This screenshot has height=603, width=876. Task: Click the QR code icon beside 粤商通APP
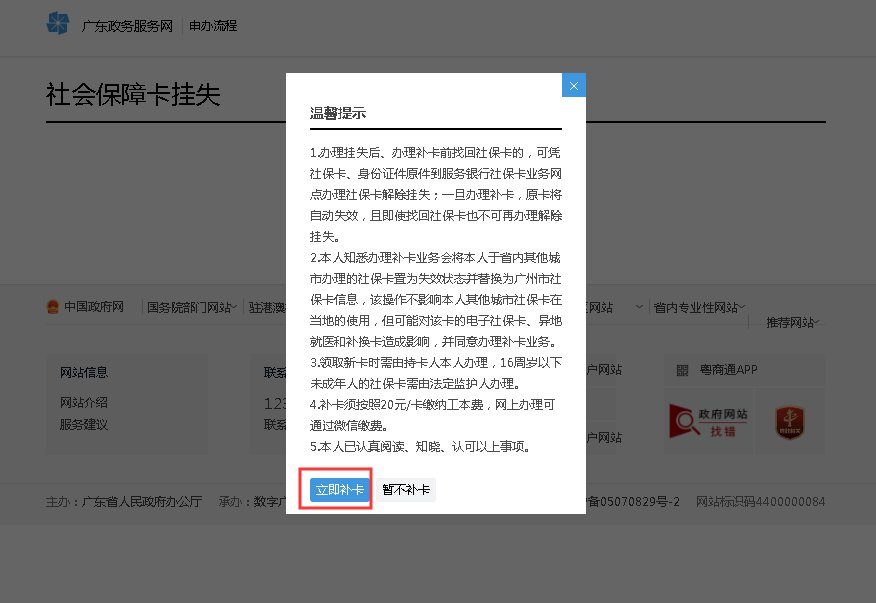tap(682, 371)
